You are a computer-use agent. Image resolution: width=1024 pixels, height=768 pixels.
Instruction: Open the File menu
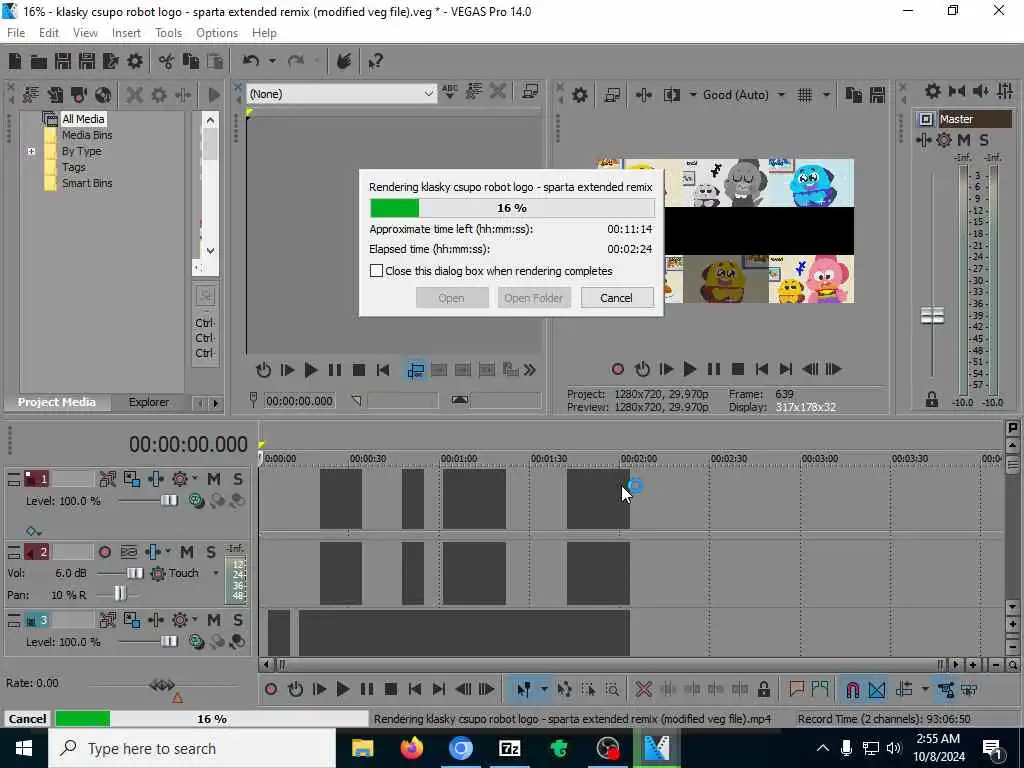pos(16,33)
